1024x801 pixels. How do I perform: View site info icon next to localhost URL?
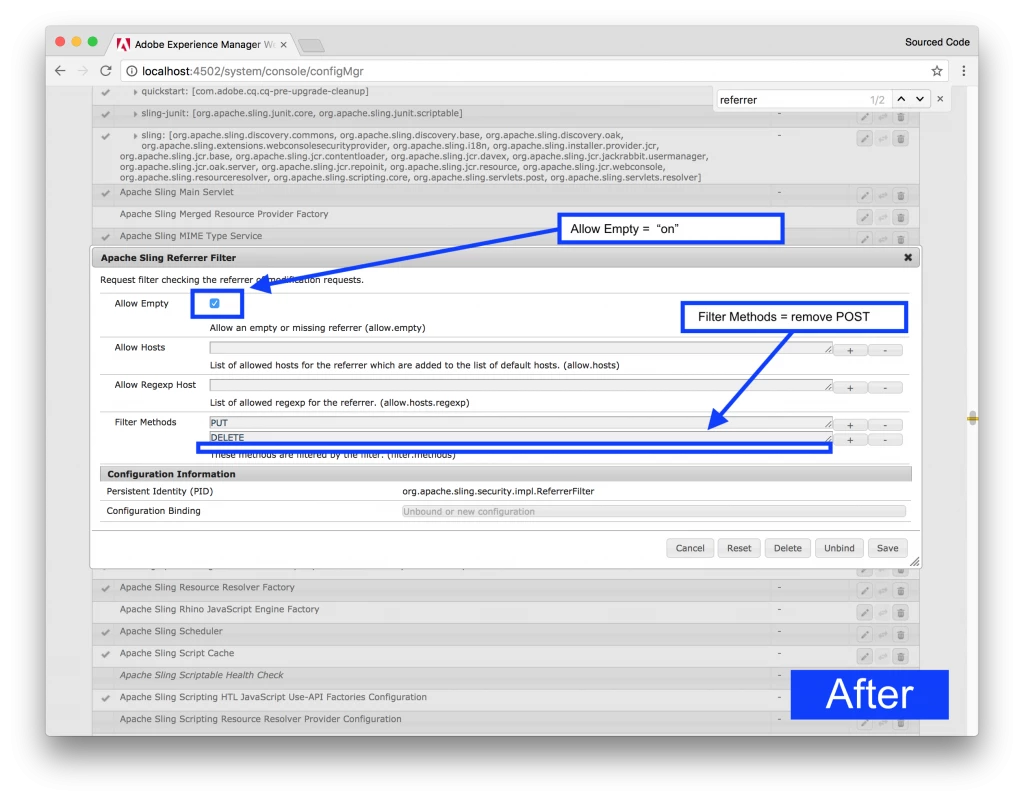click(131, 71)
